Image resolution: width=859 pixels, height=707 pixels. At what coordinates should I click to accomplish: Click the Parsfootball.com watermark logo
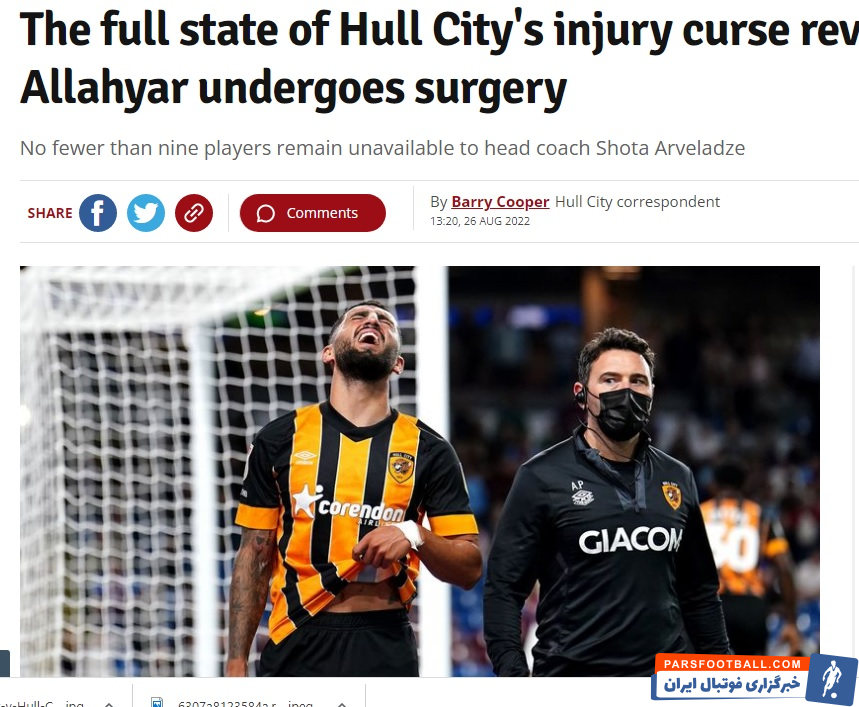[x=754, y=679]
